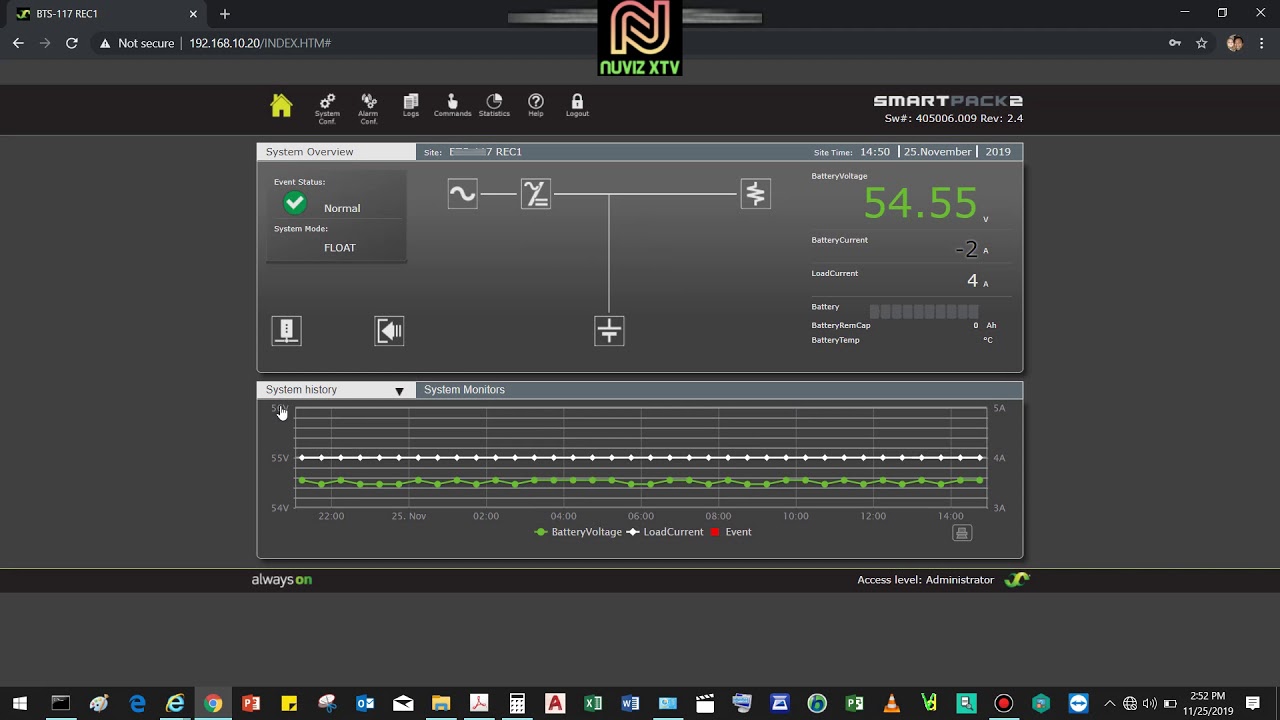Select the load icon in diagram
1280x720 pixels.
[755, 194]
